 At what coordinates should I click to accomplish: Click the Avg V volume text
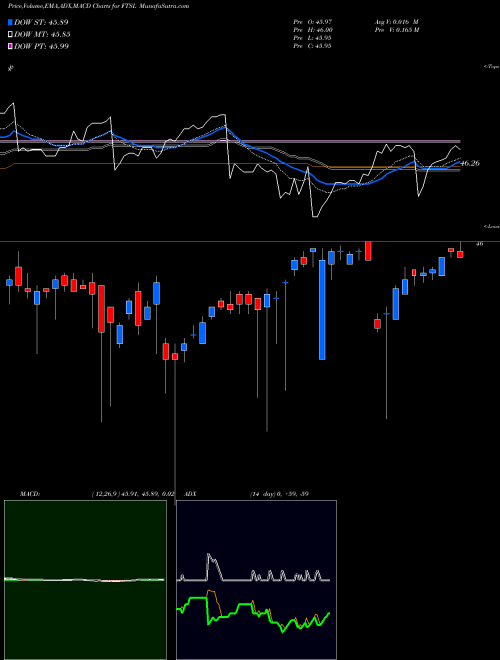coord(396,22)
